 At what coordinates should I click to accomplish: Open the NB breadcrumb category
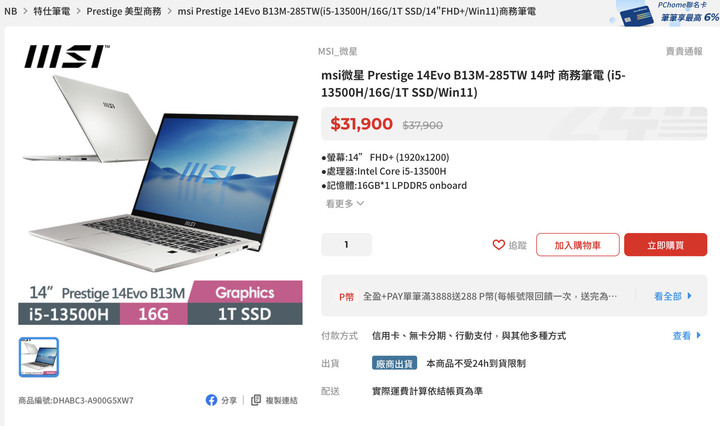point(11,11)
